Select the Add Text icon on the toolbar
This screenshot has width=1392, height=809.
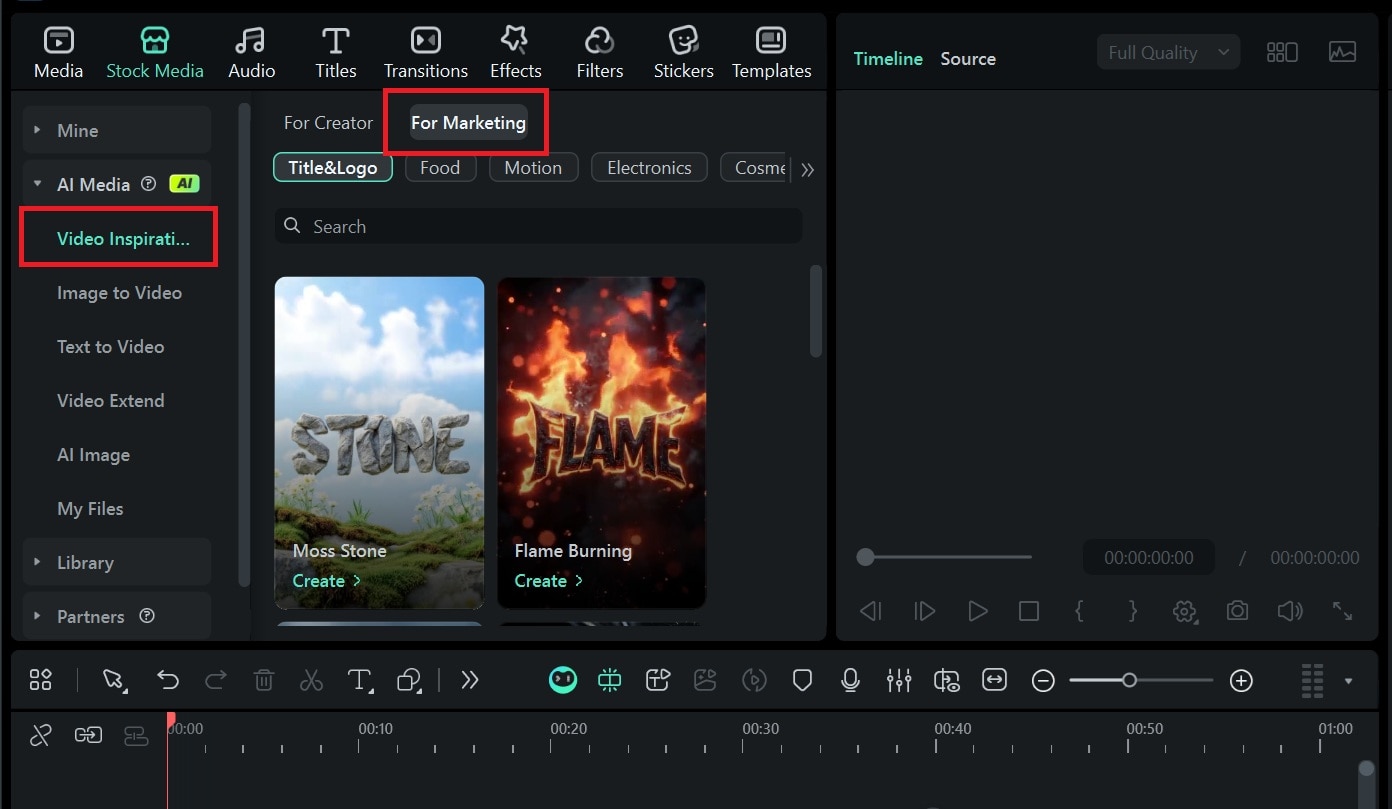360,680
